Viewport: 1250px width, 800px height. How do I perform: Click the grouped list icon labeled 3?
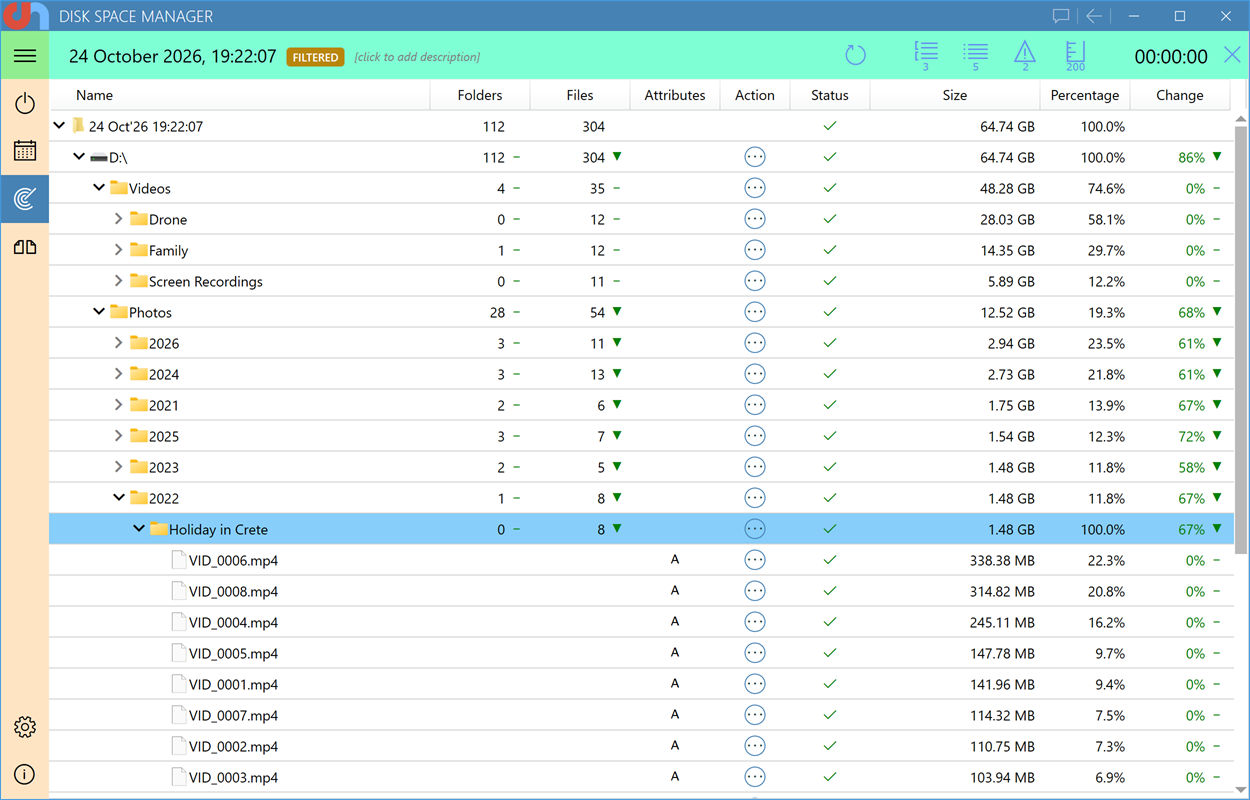coord(926,55)
